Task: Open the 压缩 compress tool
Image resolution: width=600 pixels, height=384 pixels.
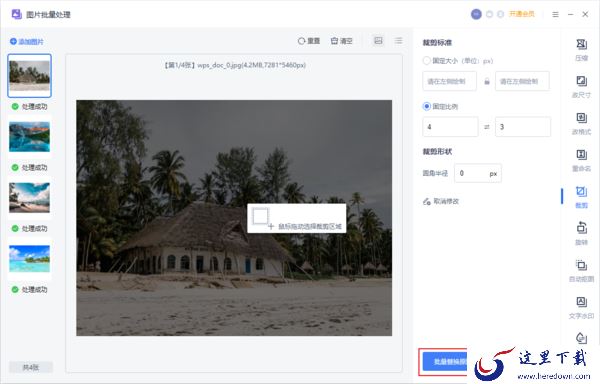Action: point(581,49)
